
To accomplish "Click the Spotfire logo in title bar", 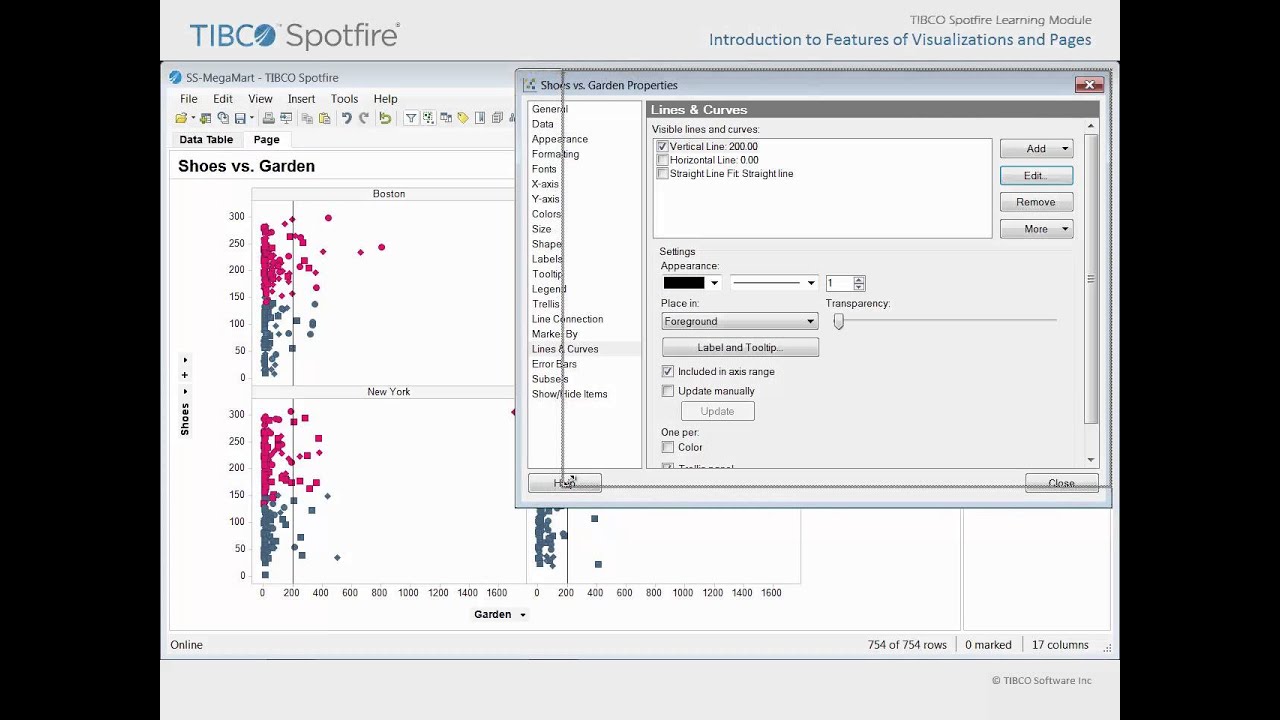I will tap(175, 77).
